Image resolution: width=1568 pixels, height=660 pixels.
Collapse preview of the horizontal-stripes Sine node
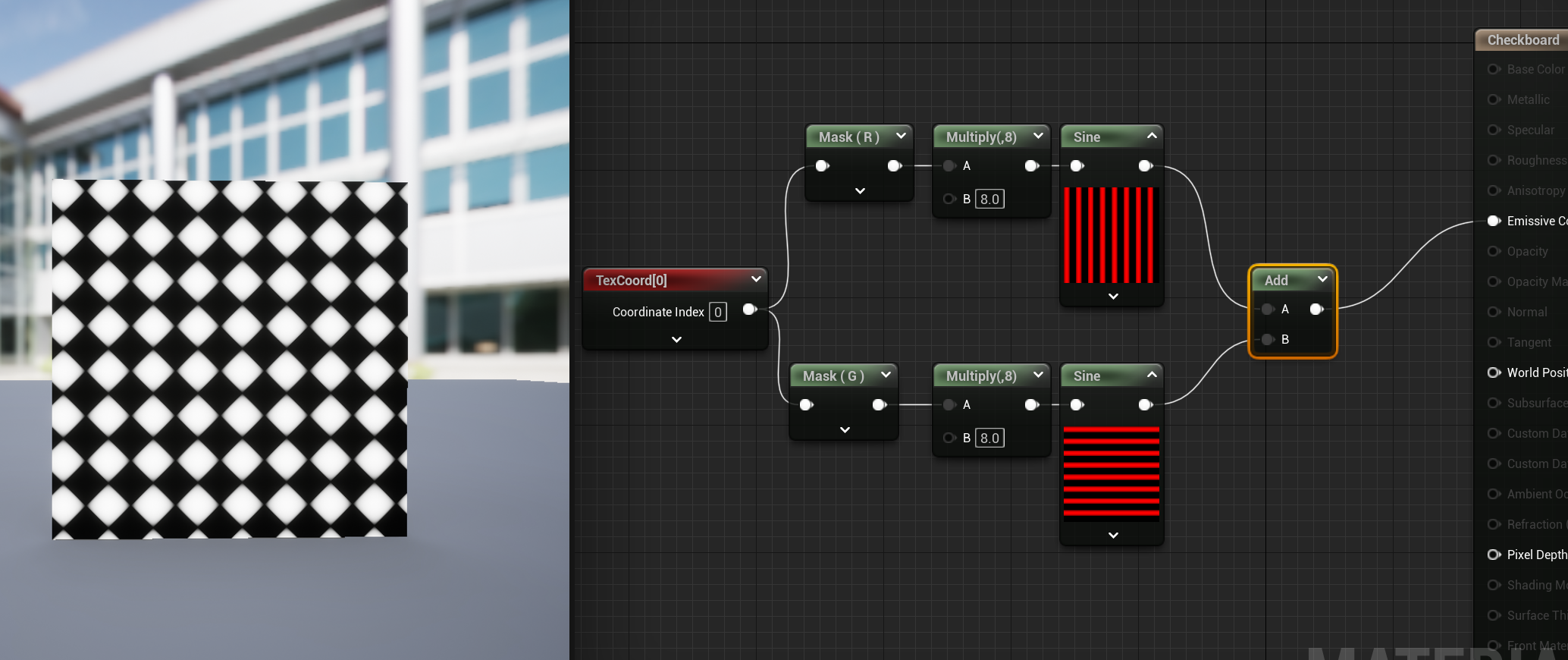[1152, 375]
